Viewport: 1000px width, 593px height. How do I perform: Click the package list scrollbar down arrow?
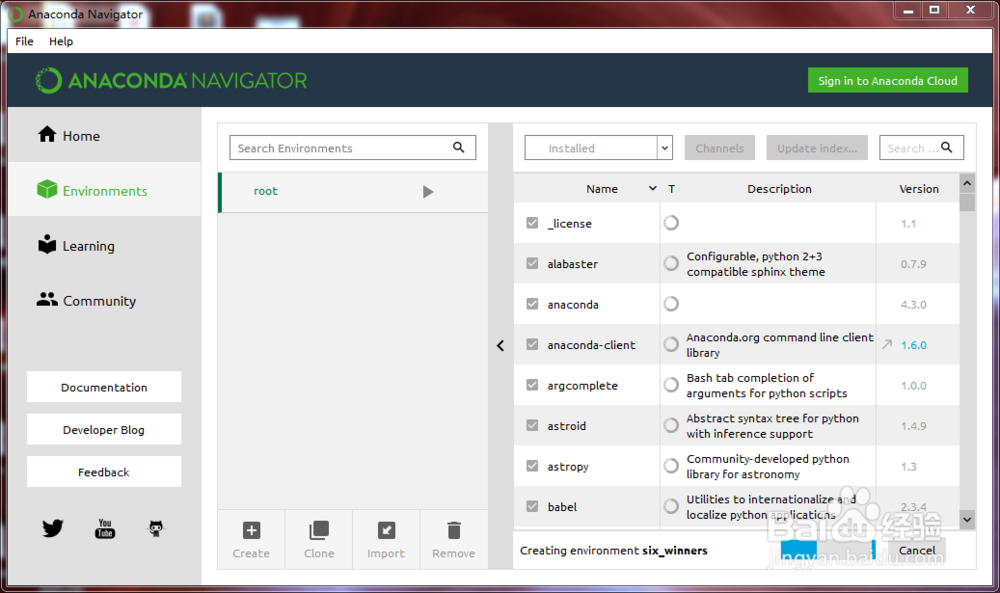967,520
